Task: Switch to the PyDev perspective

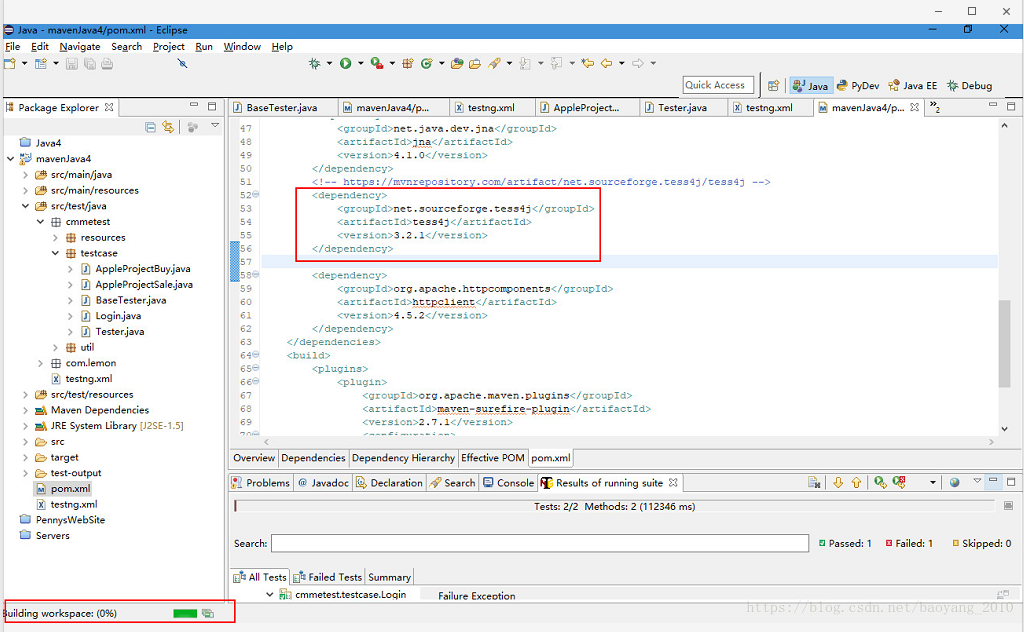Action: tap(858, 86)
